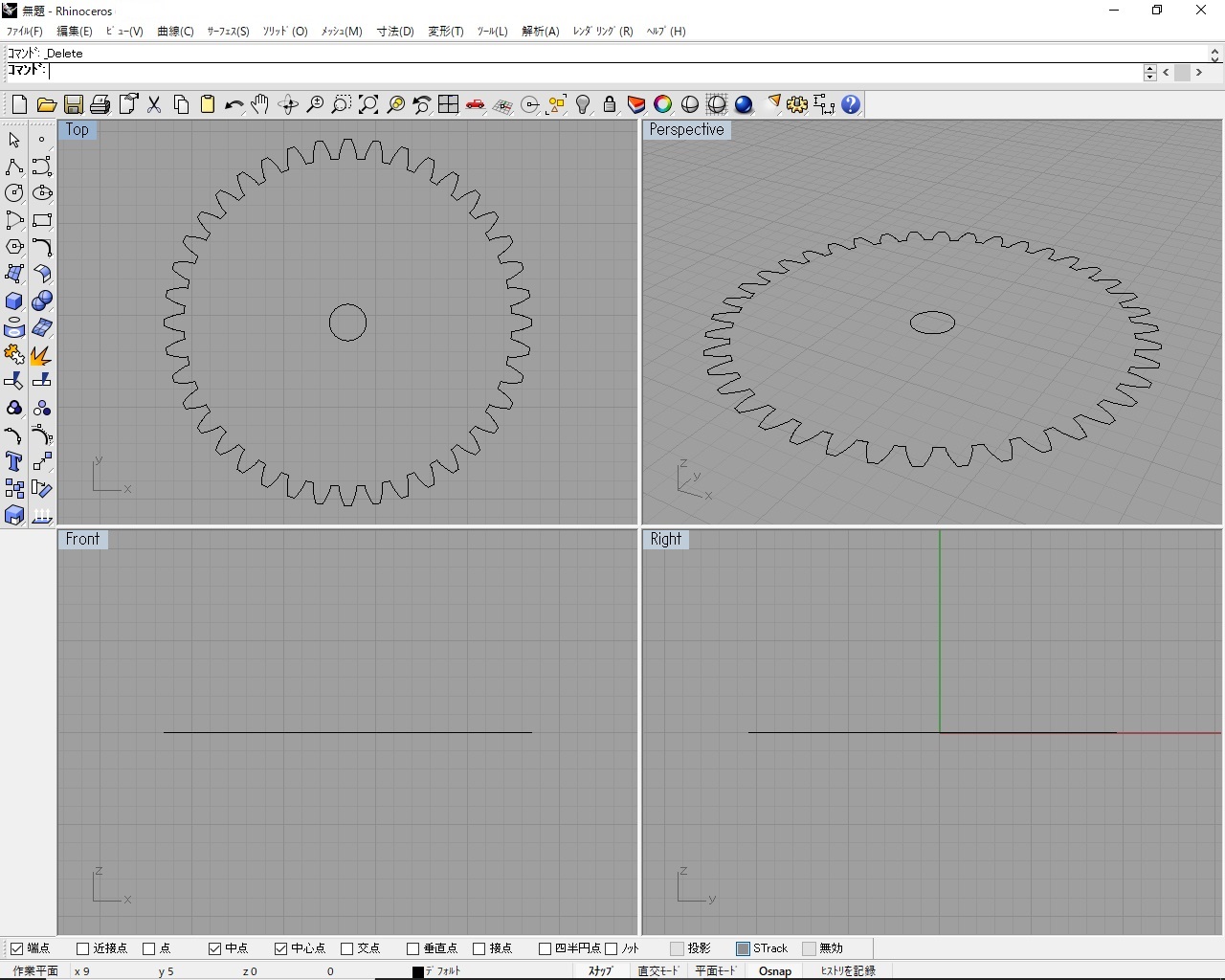The height and width of the screenshot is (980, 1225).
Task: Open the 曲線(C) menu
Action: coord(175,32)
